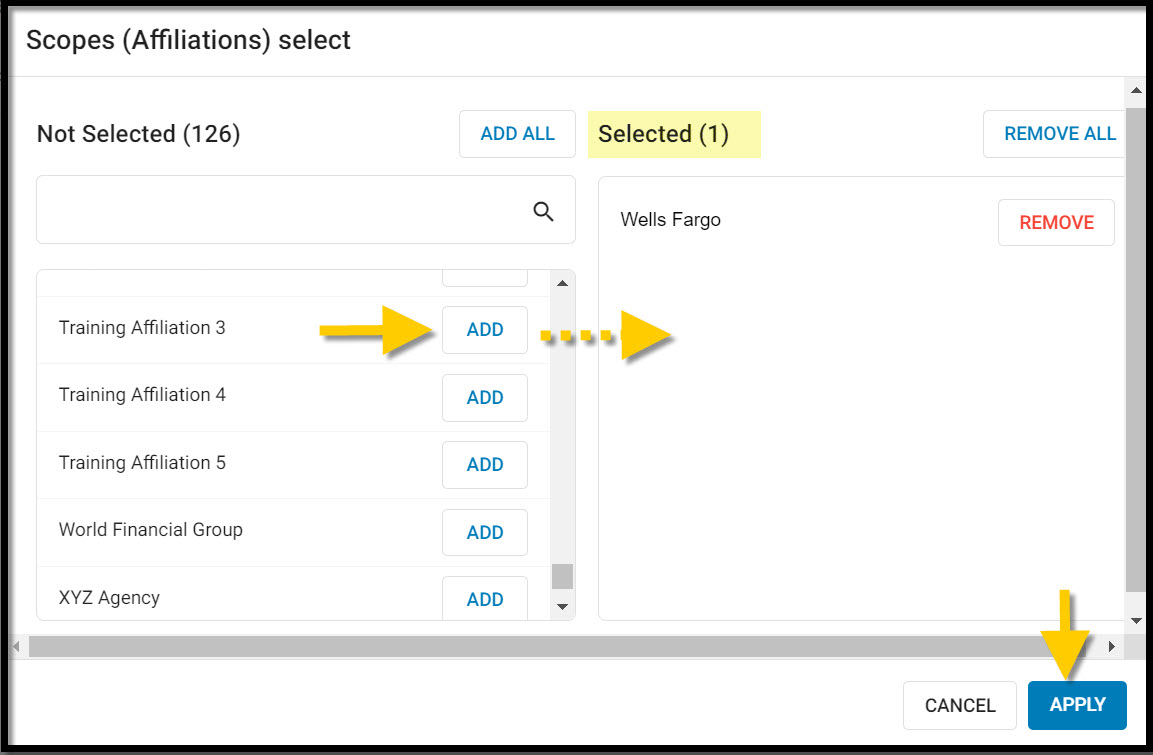The height and width of the screenshot is (755, 1153).
Task: Click the search magnifier icon
Action: point(543,212)
